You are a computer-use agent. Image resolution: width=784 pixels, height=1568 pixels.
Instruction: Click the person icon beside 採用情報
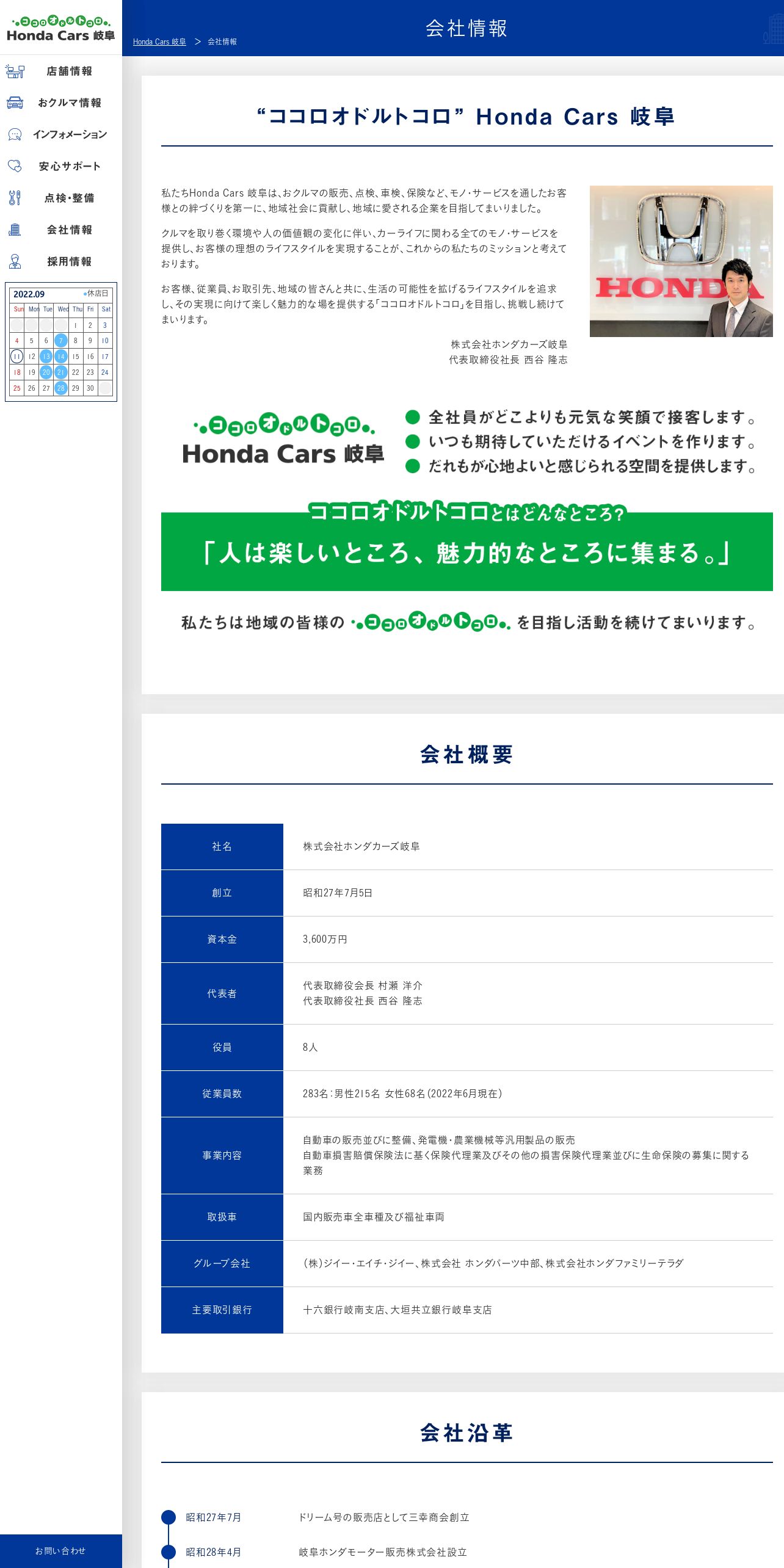coord(15,261)
